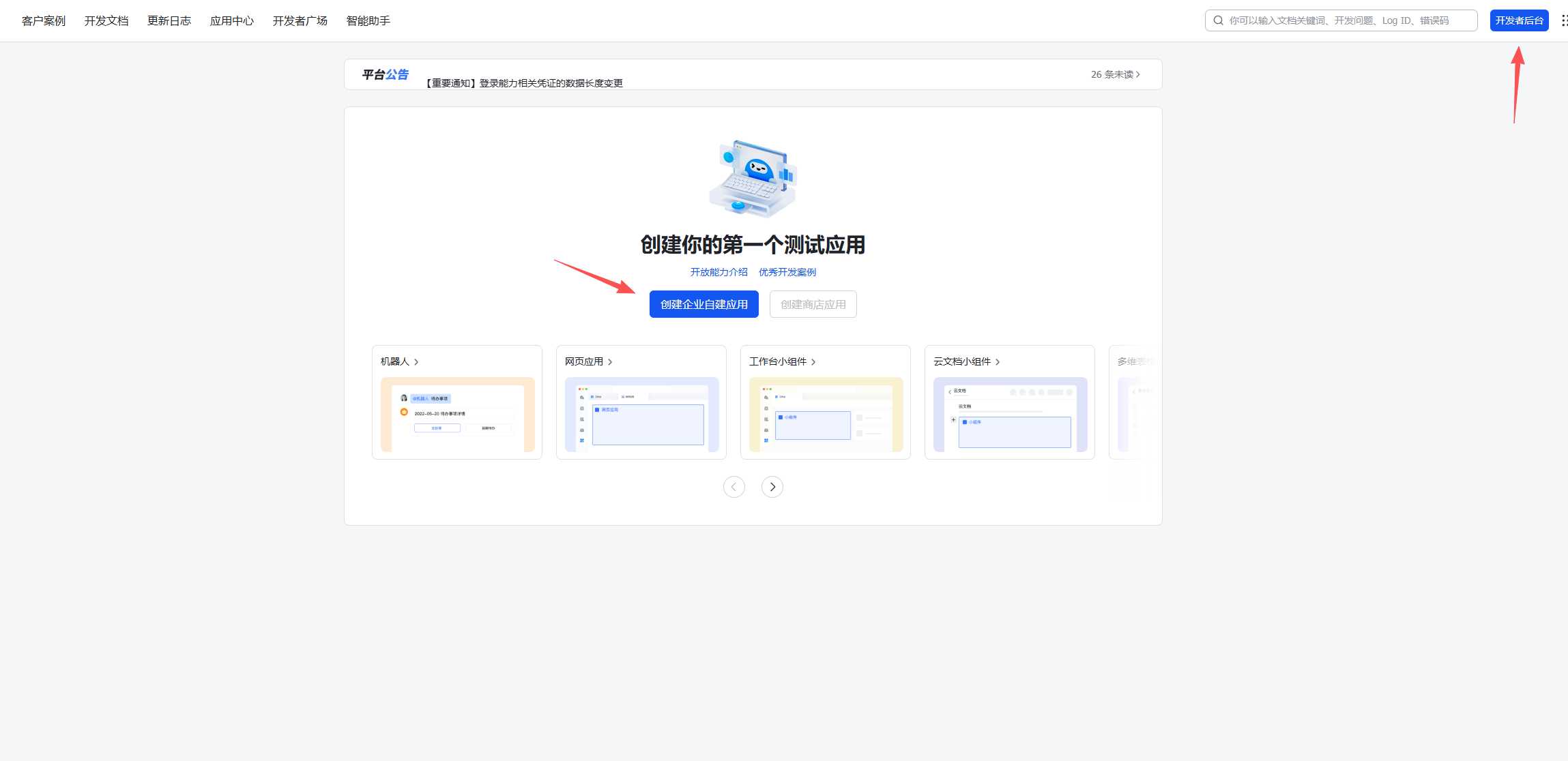Image resolution: width=1568 pixels, height=761 pixels.
Task: Switch to 应用中心
Action: click(x=232, y=20)
